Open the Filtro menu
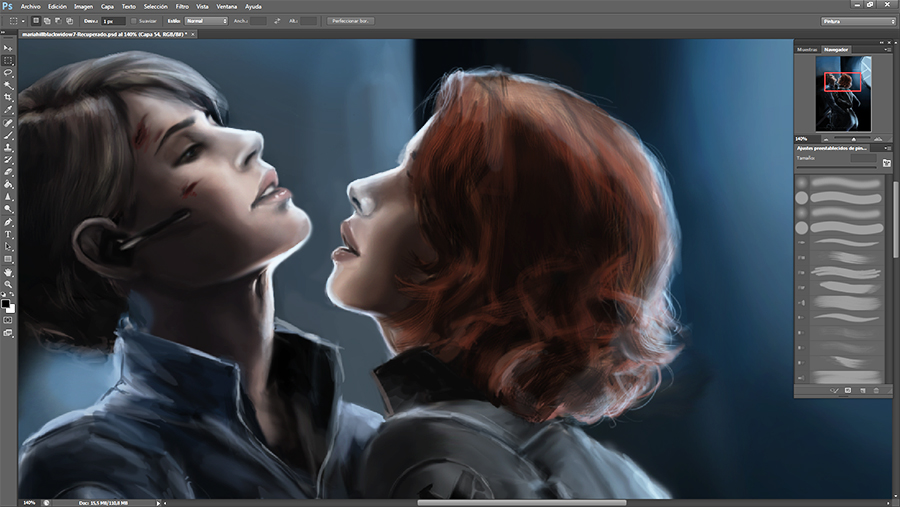This screenshot has height=507, width=900. pyautogui.click(x=182, y=7)
